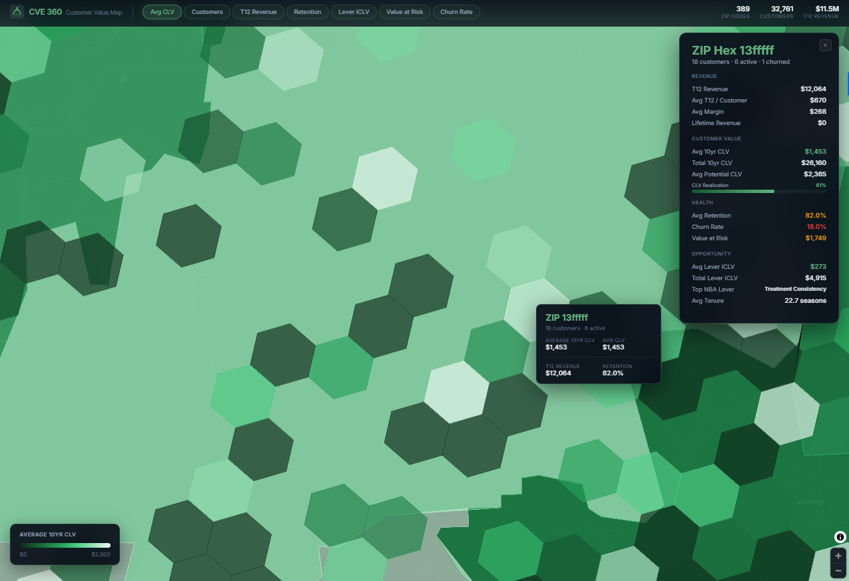This screenshot has width=849, height=581.
Task: Click the circular locate icon above zoom controls
Action: click(x=838, y=536)
